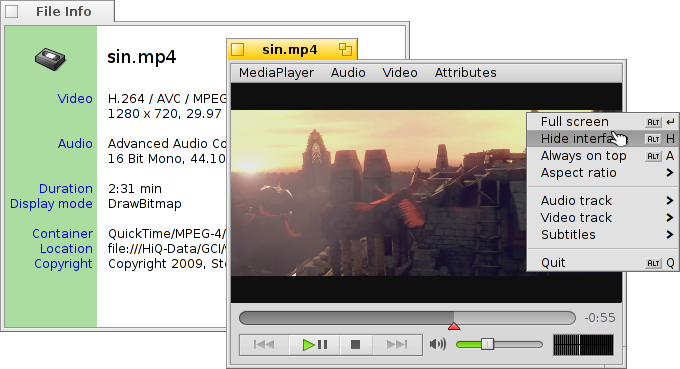Screen dimensions: 680x369
Task: Toggle play/pause playback
Action: 314,345
